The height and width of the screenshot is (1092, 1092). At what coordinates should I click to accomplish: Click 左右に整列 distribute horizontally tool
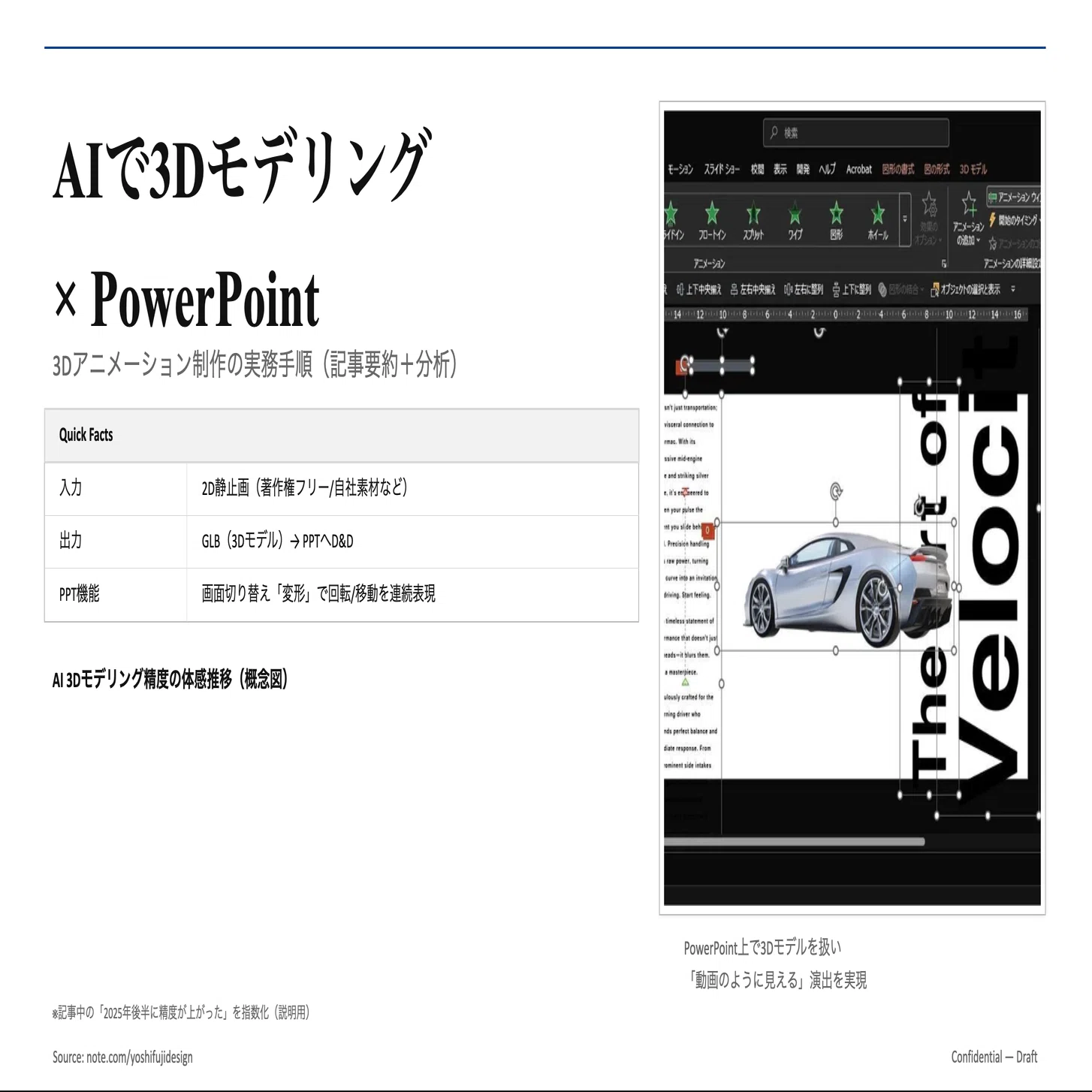(x=804, y=289)
